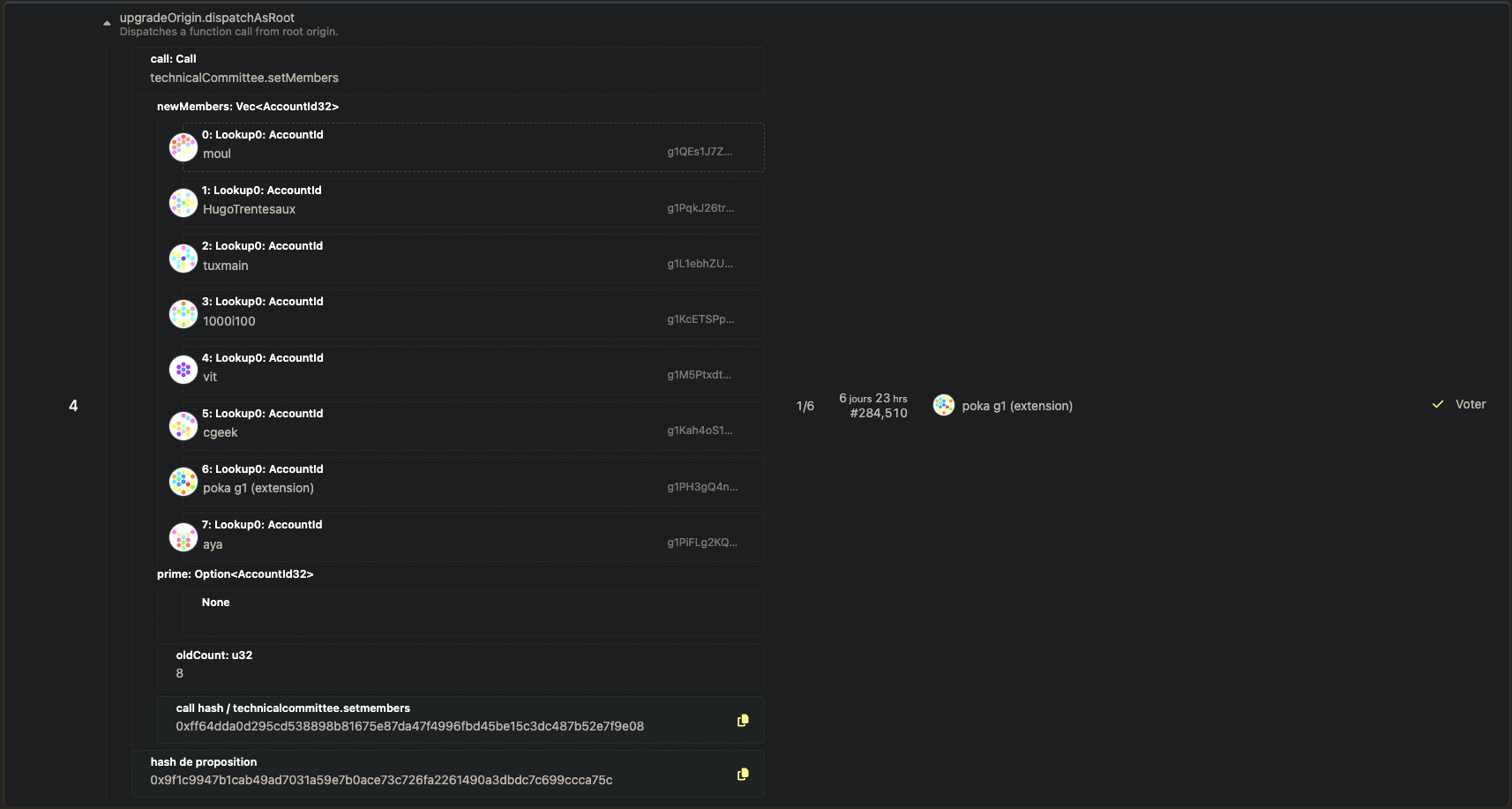This screenshot has height=809, width=1512.
Task: Collapse the upgradeOrigin.dispatchAsRoot details
Action: (107, 24)
